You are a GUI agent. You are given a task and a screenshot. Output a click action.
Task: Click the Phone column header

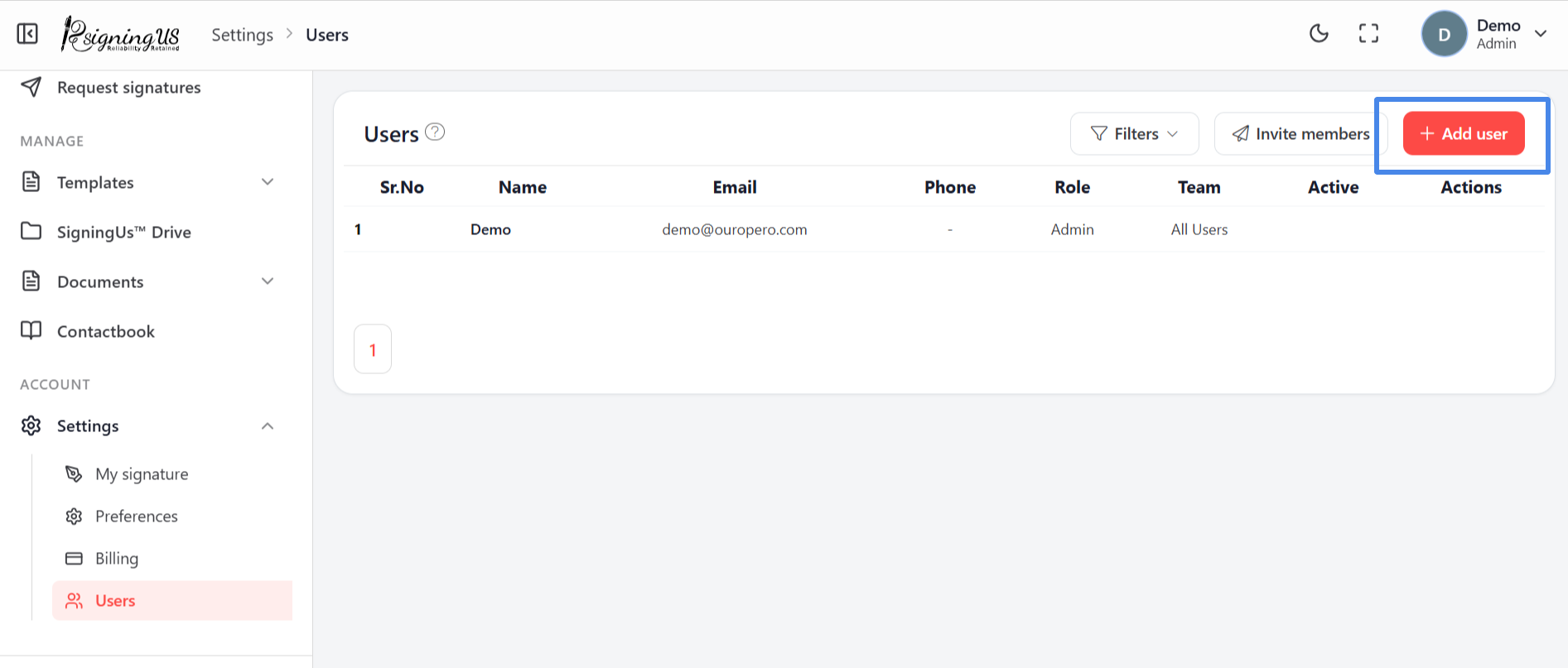tap(950, 187)
